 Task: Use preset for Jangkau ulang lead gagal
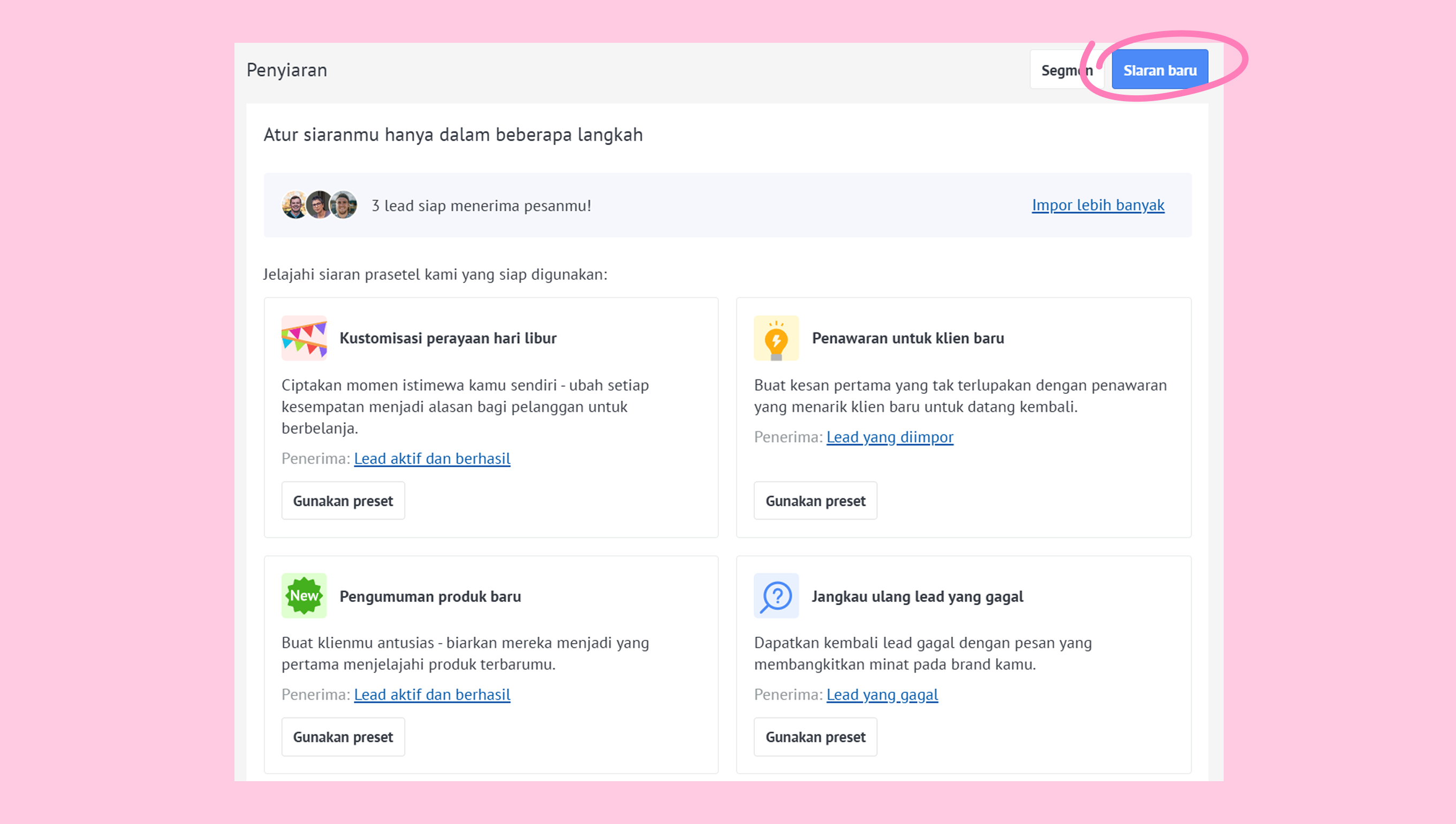pos(815,737)
